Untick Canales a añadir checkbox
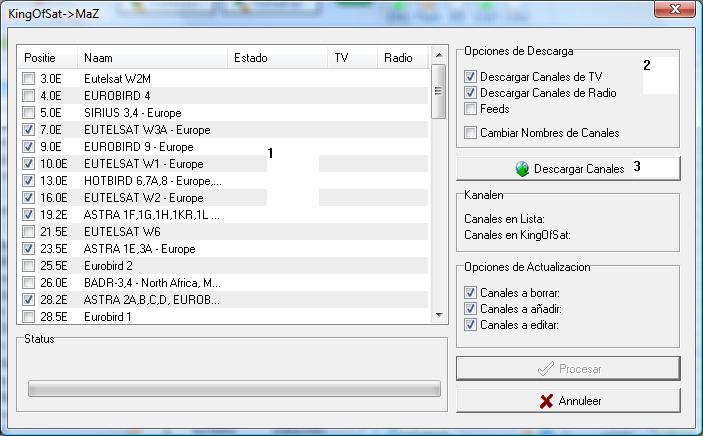 click(470, 309)
